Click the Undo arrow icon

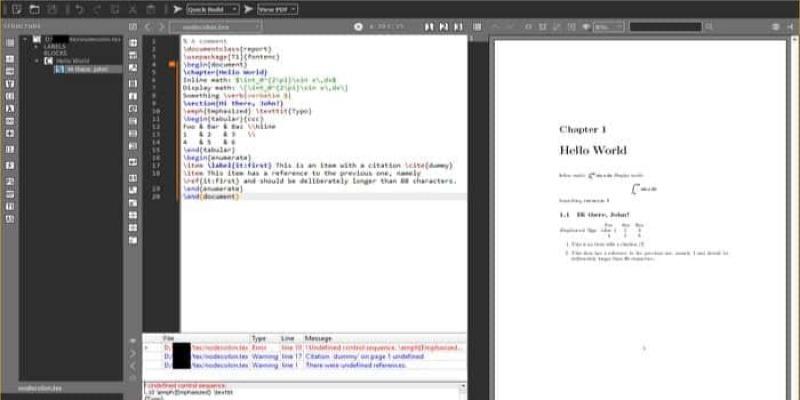click(81, 8)
